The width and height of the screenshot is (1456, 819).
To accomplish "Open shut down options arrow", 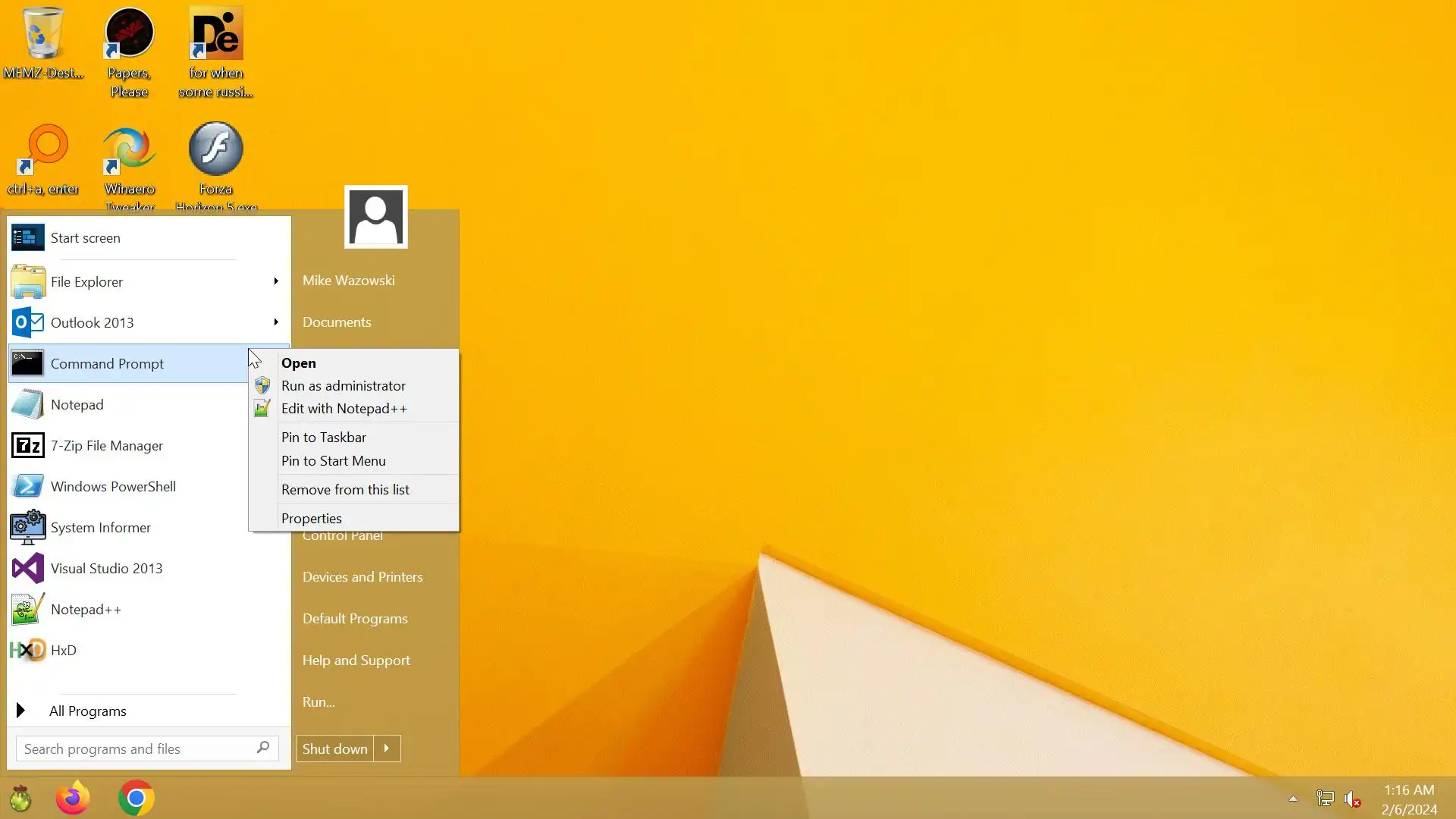I will [x=387, y=748].
